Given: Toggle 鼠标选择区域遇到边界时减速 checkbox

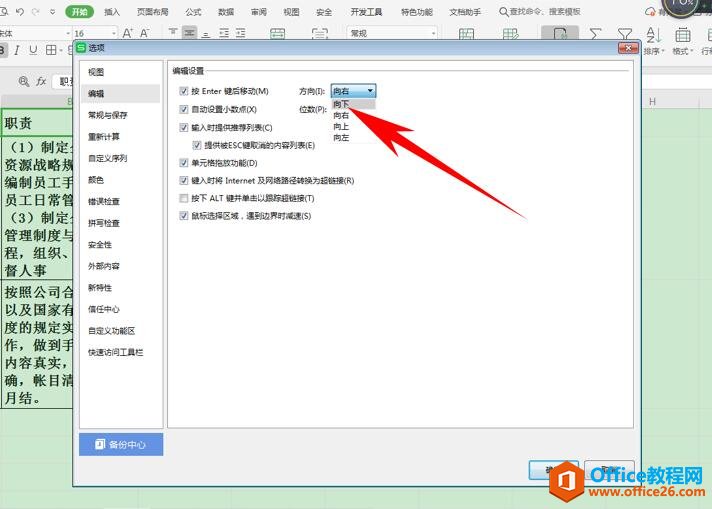Looking at the screenshot, I should pos(184,216).
